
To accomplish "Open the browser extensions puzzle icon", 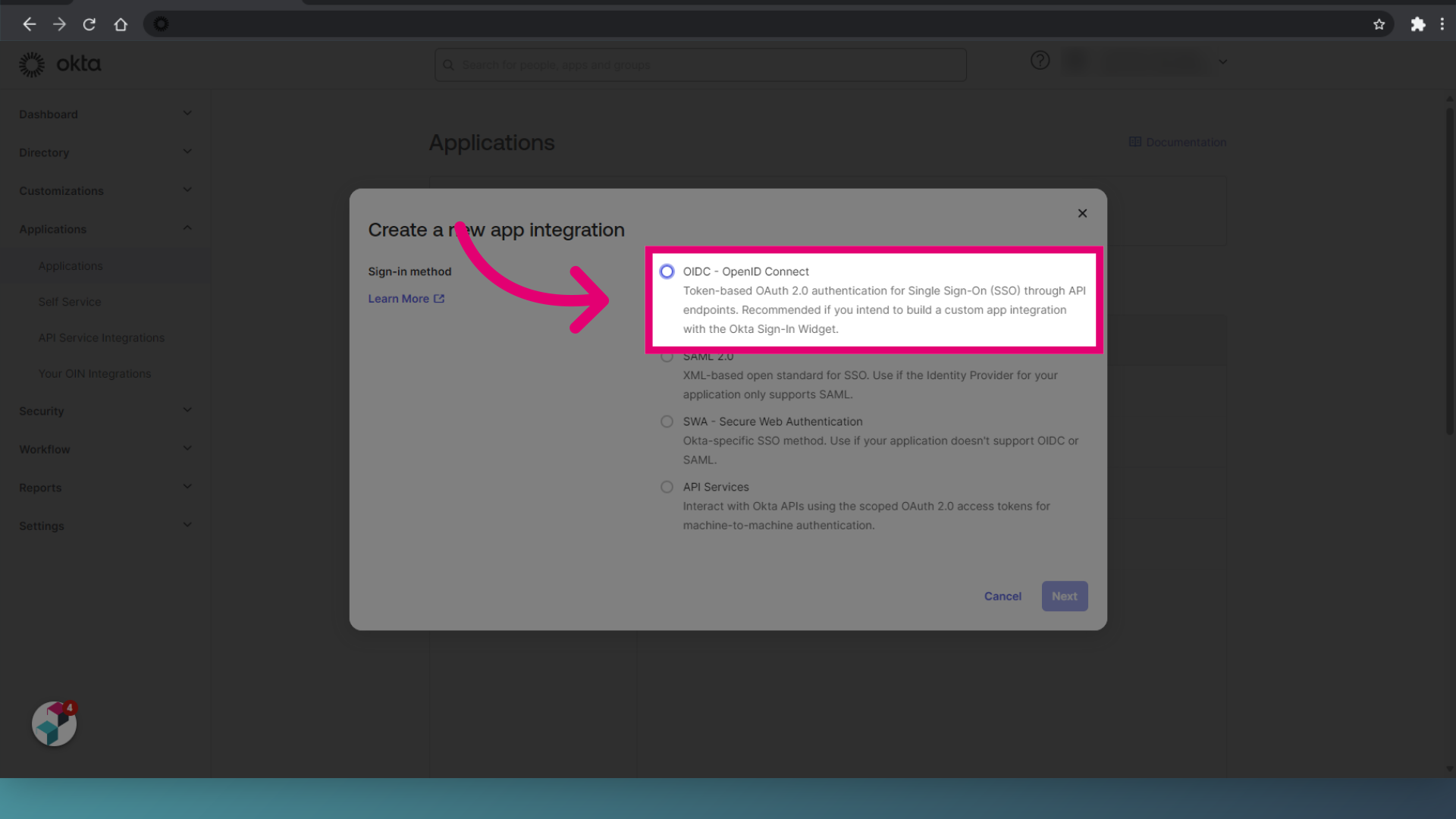I will 1417,24.
